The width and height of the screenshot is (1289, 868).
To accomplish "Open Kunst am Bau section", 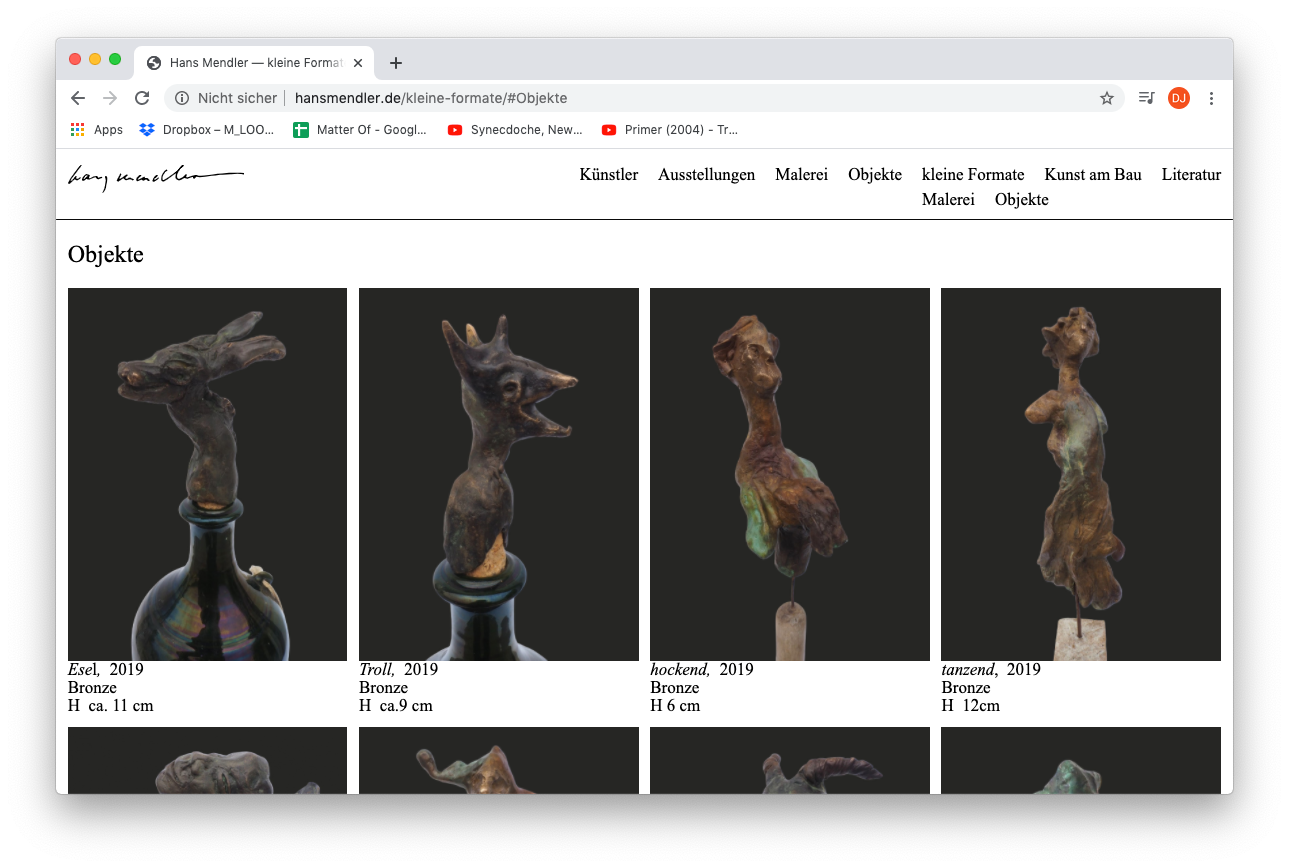I will 1092,175.
